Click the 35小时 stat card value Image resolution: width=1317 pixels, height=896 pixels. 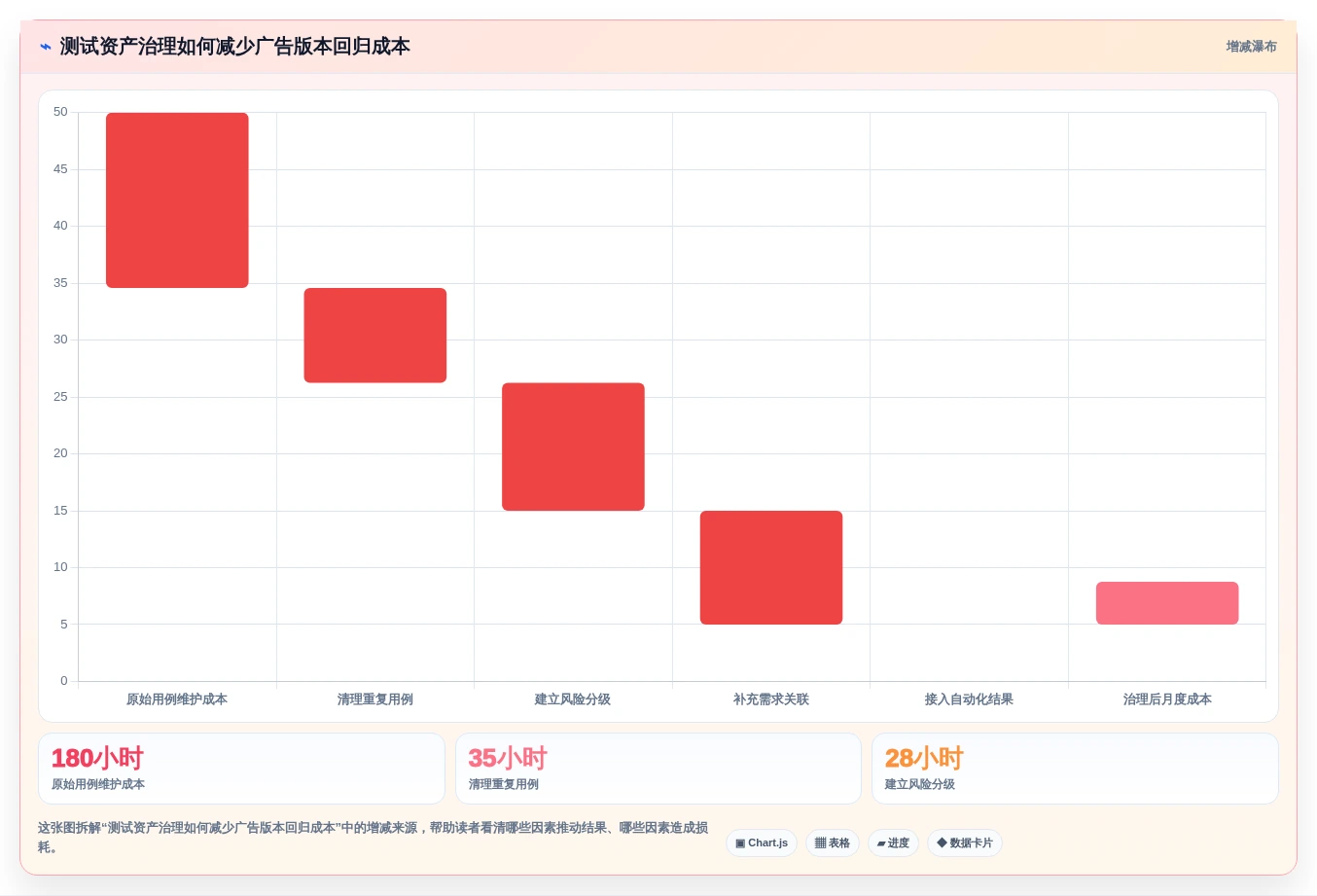coord(508,758)
